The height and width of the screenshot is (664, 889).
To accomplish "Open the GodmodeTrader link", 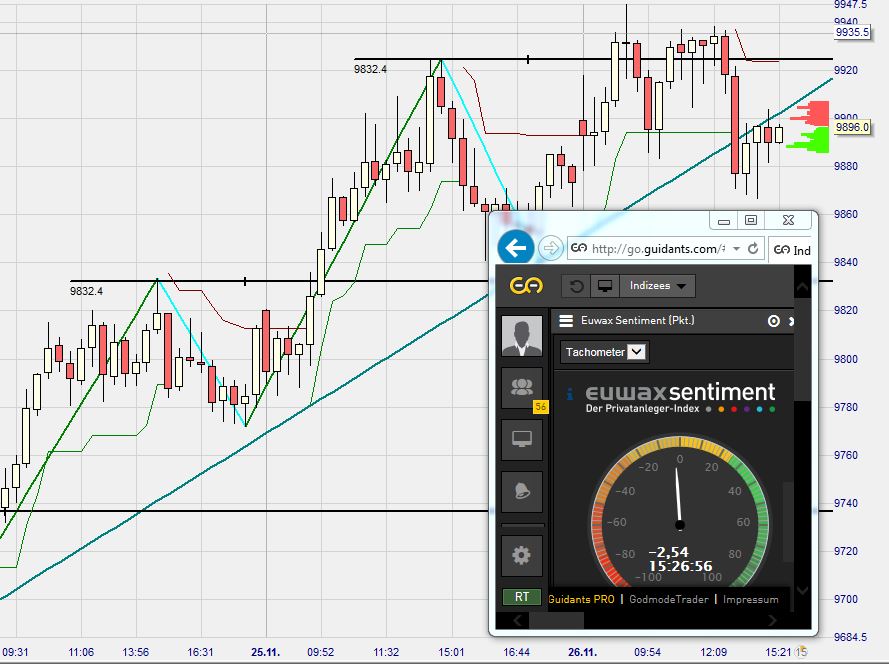I will point(668,599).
